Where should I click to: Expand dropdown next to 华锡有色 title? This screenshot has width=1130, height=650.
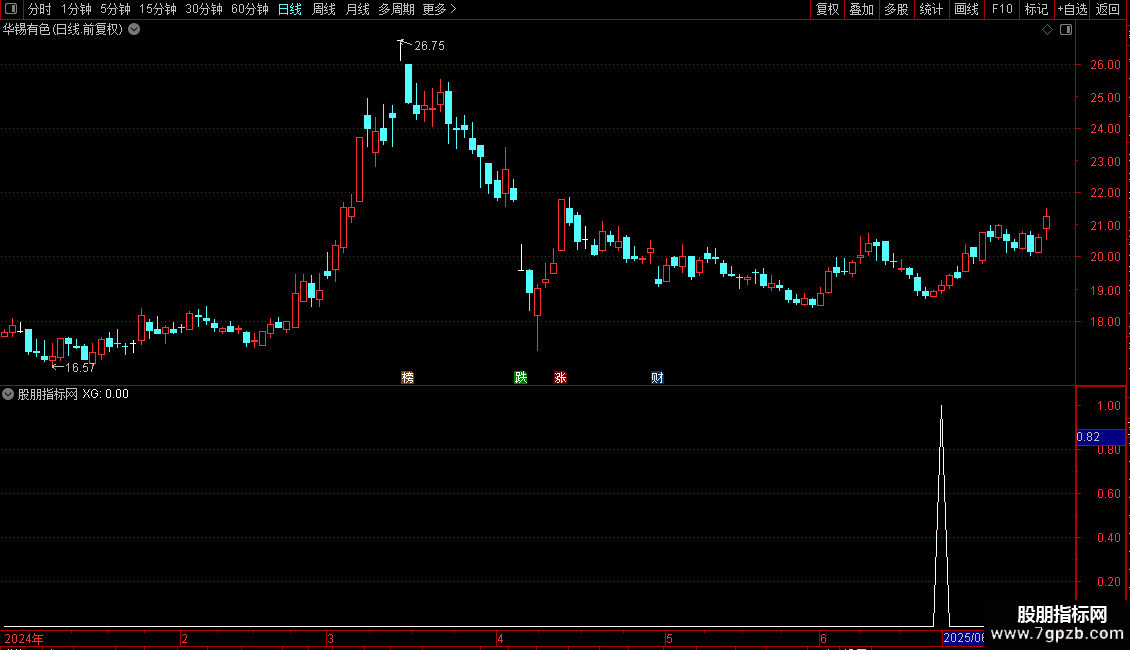tap(134, 30)
